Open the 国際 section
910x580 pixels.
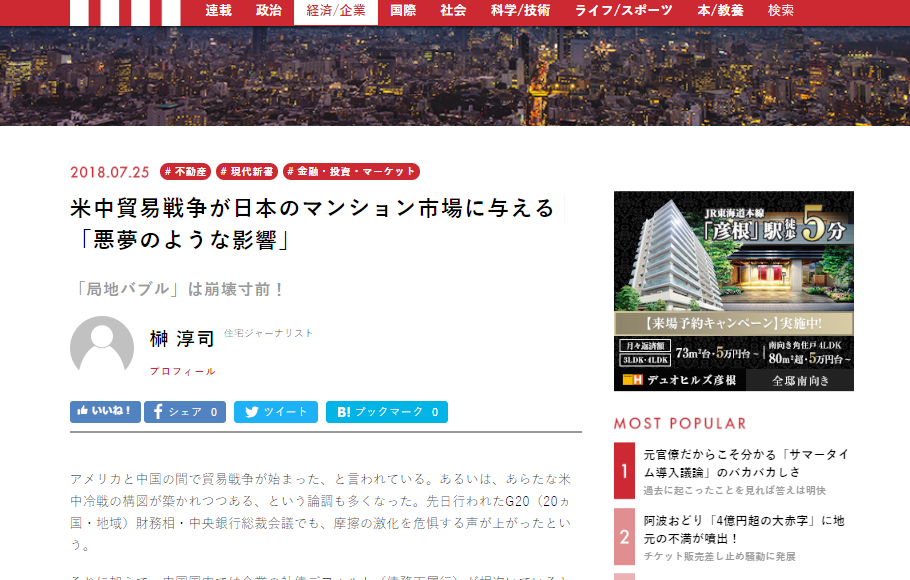click(x=403, y=11)
